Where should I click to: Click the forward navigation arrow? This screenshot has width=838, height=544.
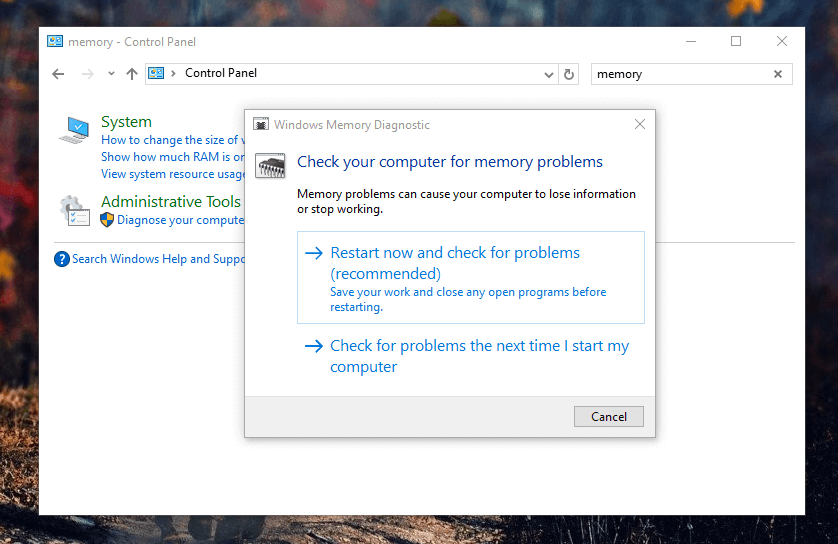point(88,74)
